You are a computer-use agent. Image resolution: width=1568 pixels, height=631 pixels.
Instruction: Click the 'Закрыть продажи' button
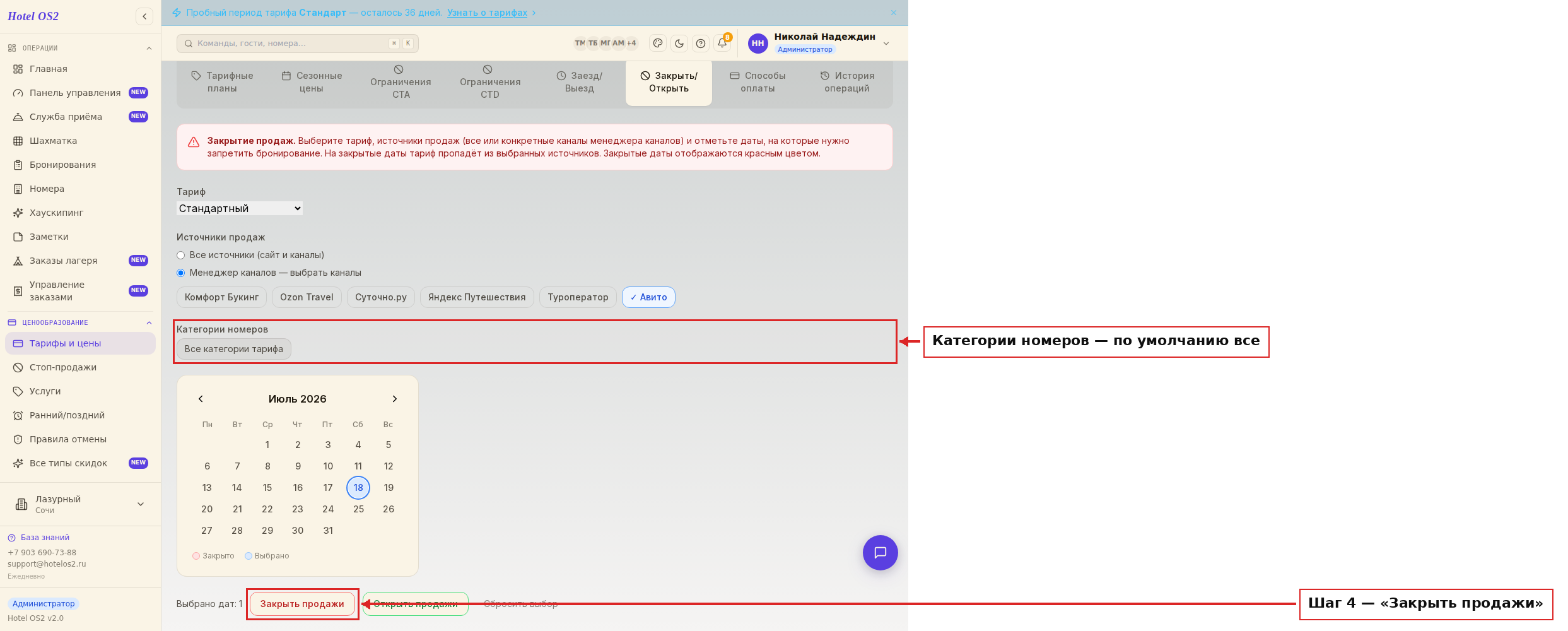pyautogui.click(x=302, y=604)
